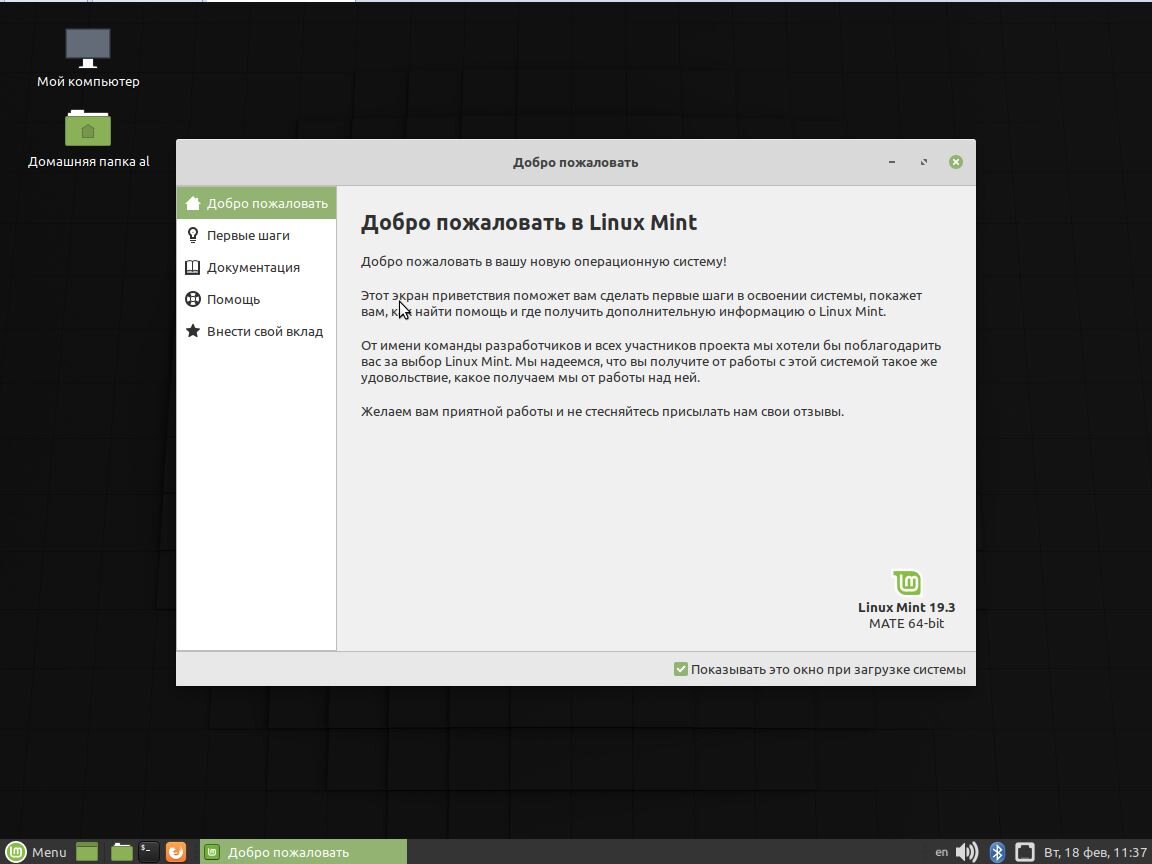The width and height of the screenshot is (1152, 864).
Task: Go to the Помощь section
Action: (x=256, y=299)
